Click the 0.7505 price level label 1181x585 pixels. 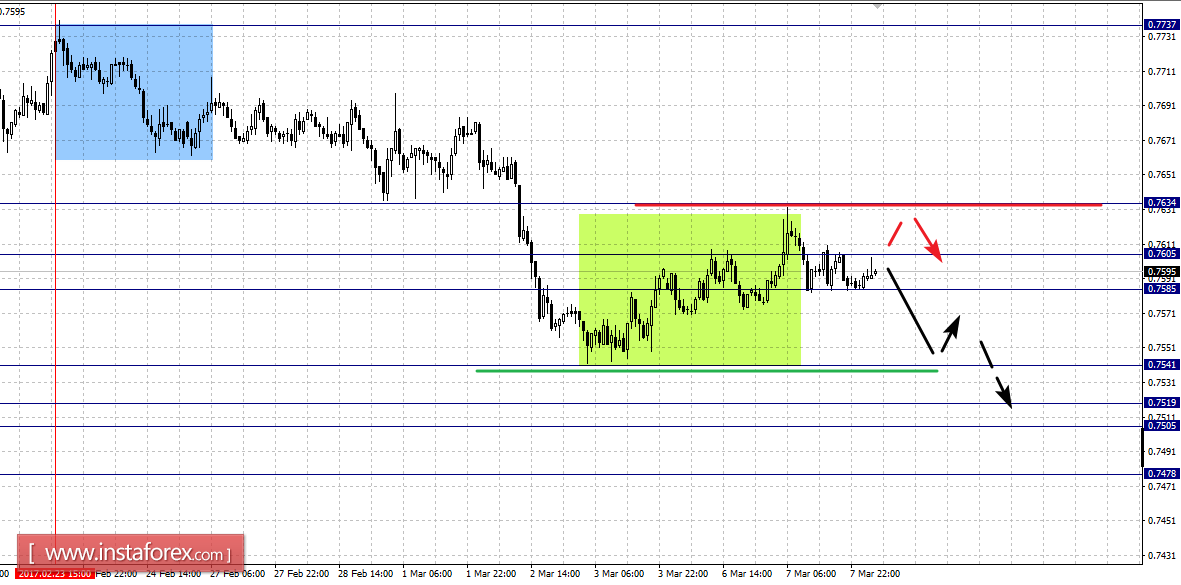coord(1162,426)
